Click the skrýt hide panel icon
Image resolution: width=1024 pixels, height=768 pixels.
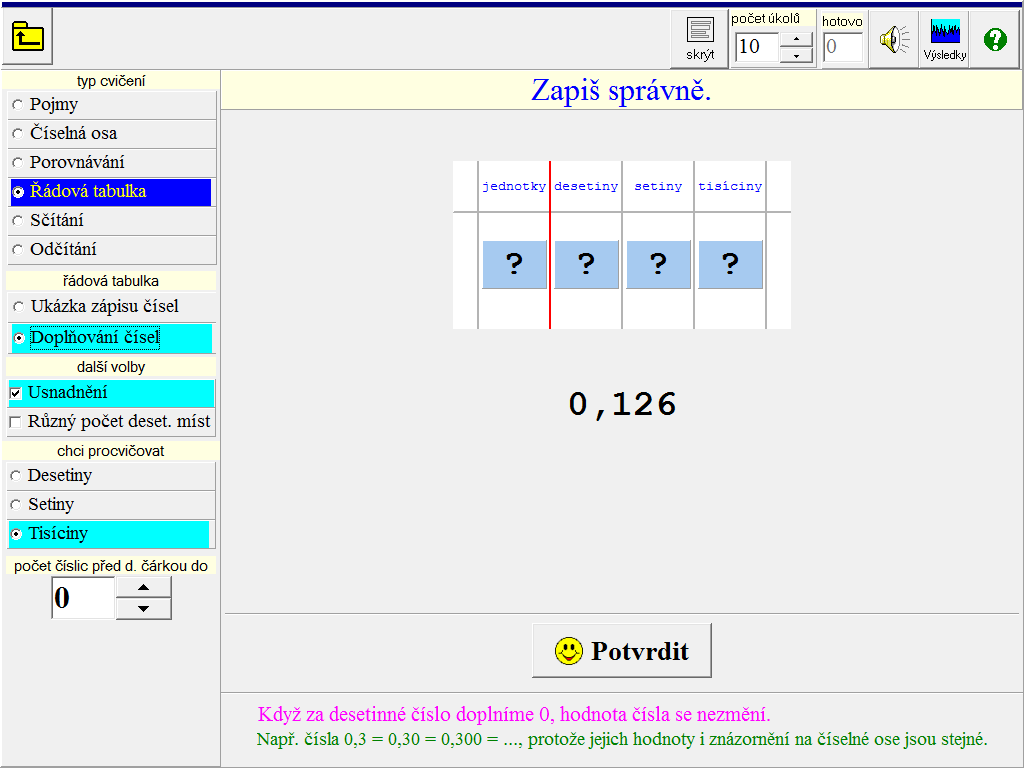pyautogui.click(x=699, y=39)
